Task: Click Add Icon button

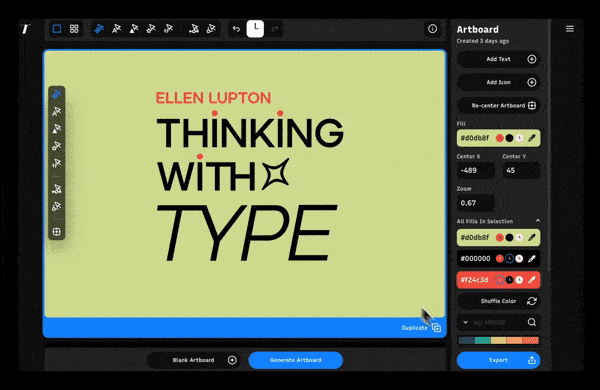Action: 499,82
